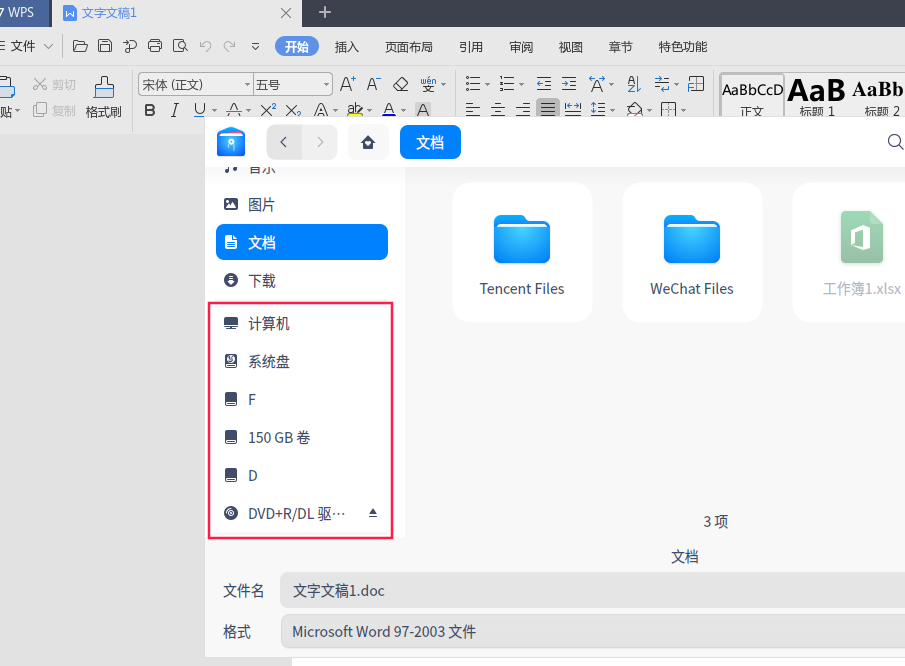This screenshot has width=905, height=666.
Task: Open the 视图 tab
Action: [570, 47]
